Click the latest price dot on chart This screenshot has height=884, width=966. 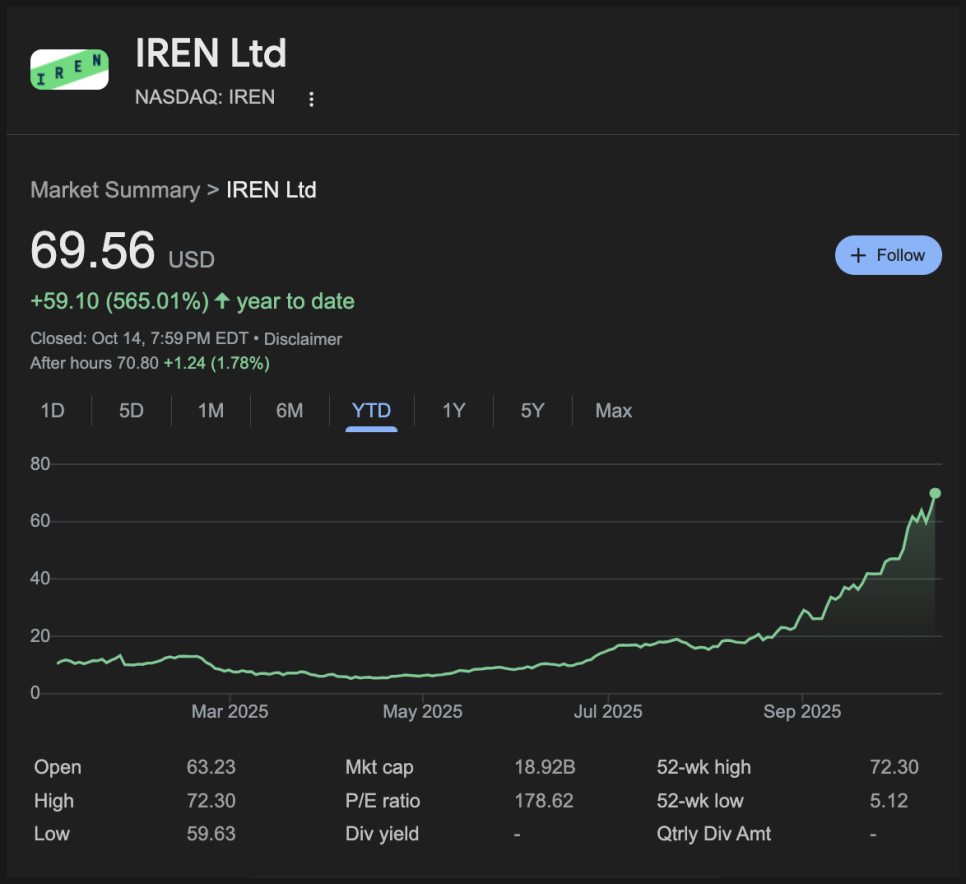click(935, 493)
